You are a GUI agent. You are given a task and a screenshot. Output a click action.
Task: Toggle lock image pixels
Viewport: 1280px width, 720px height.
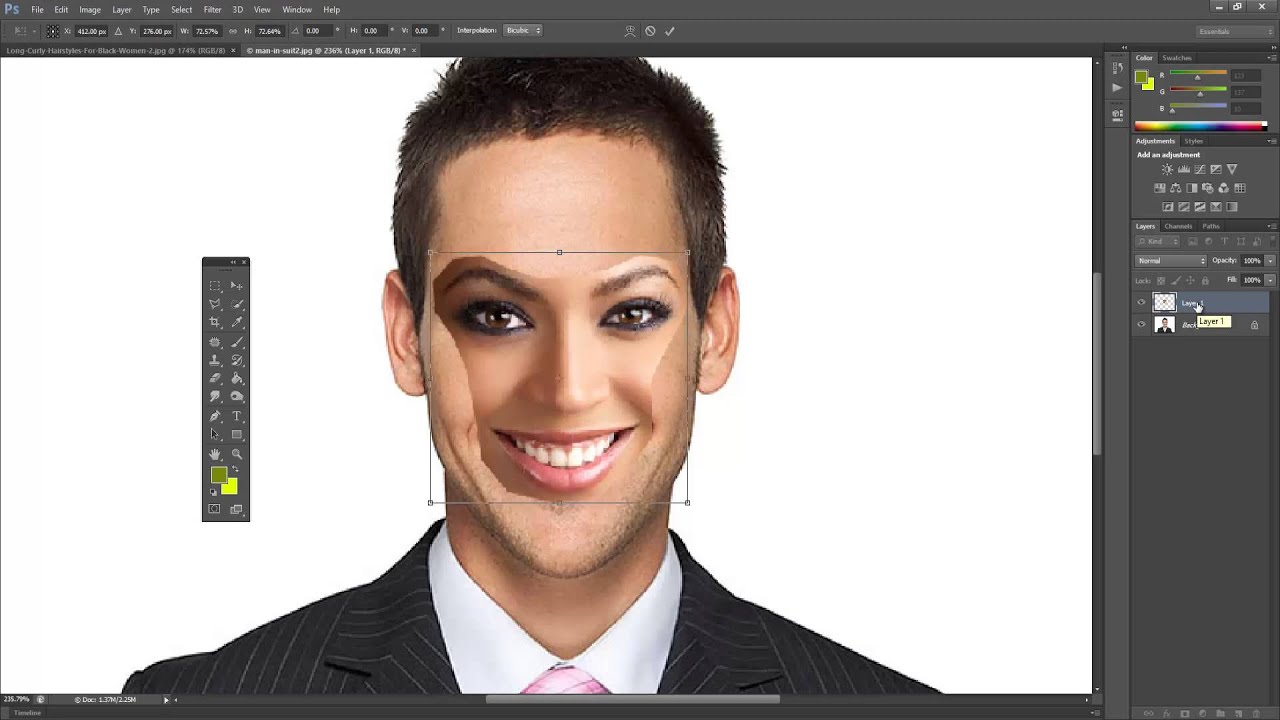coord(1177,280)
